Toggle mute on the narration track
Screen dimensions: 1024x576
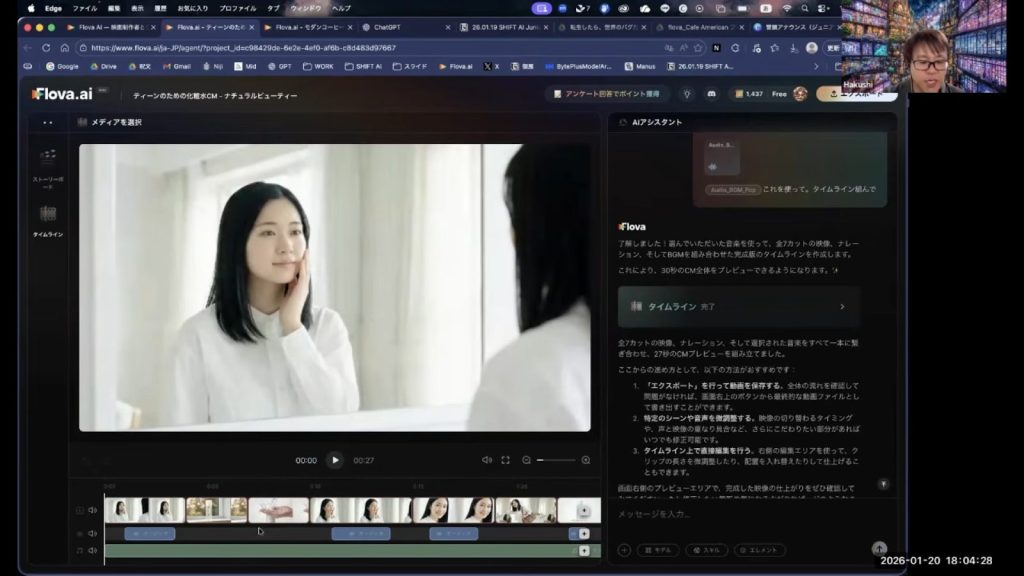92,534
